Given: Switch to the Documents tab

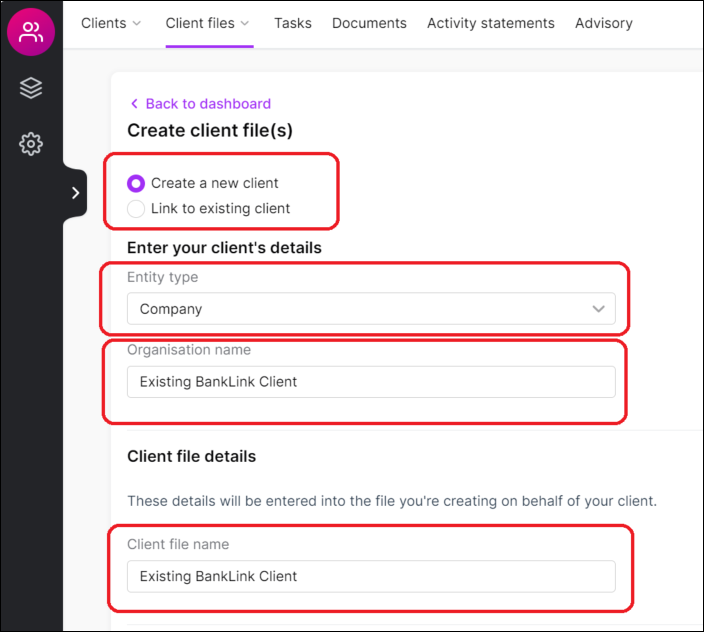Looking at the screenshot, I should [x=369, y=23].
